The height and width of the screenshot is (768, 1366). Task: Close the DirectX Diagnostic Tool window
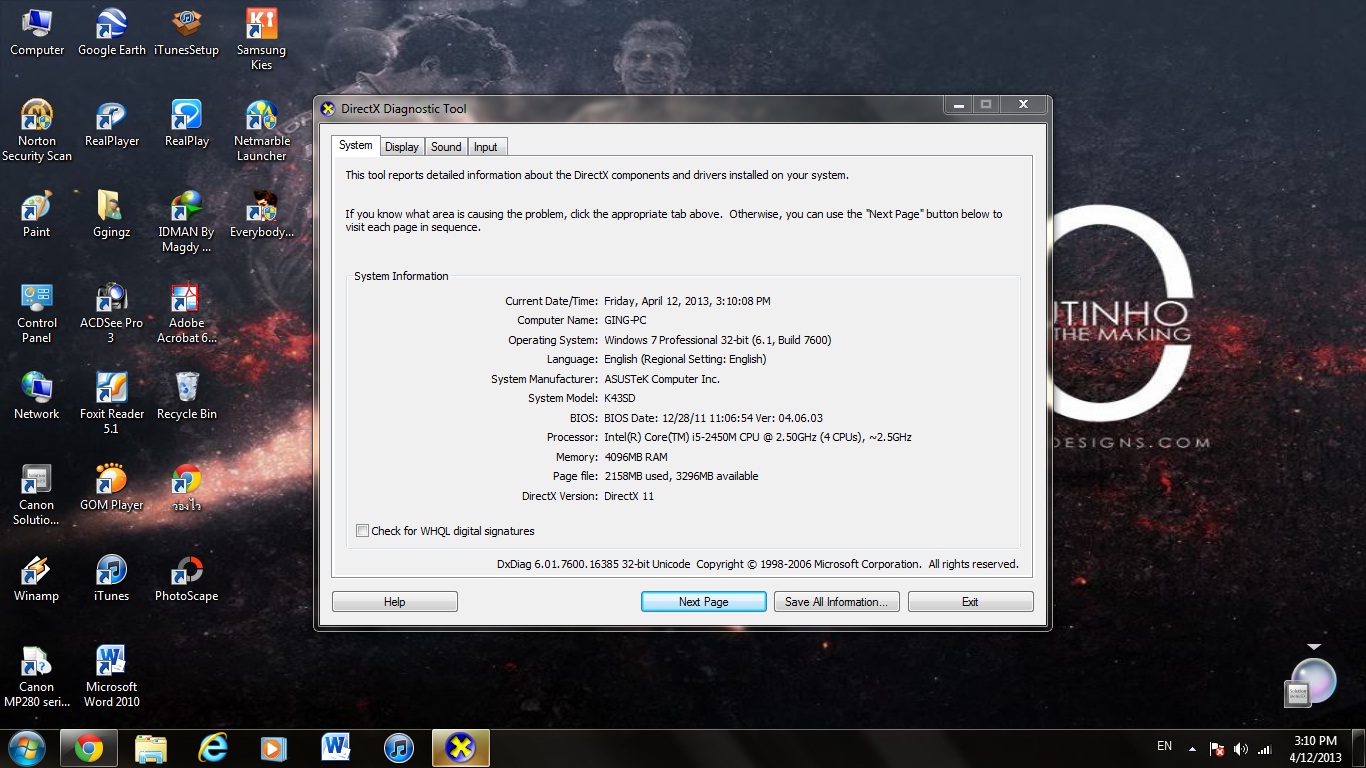coord(1023,105)
